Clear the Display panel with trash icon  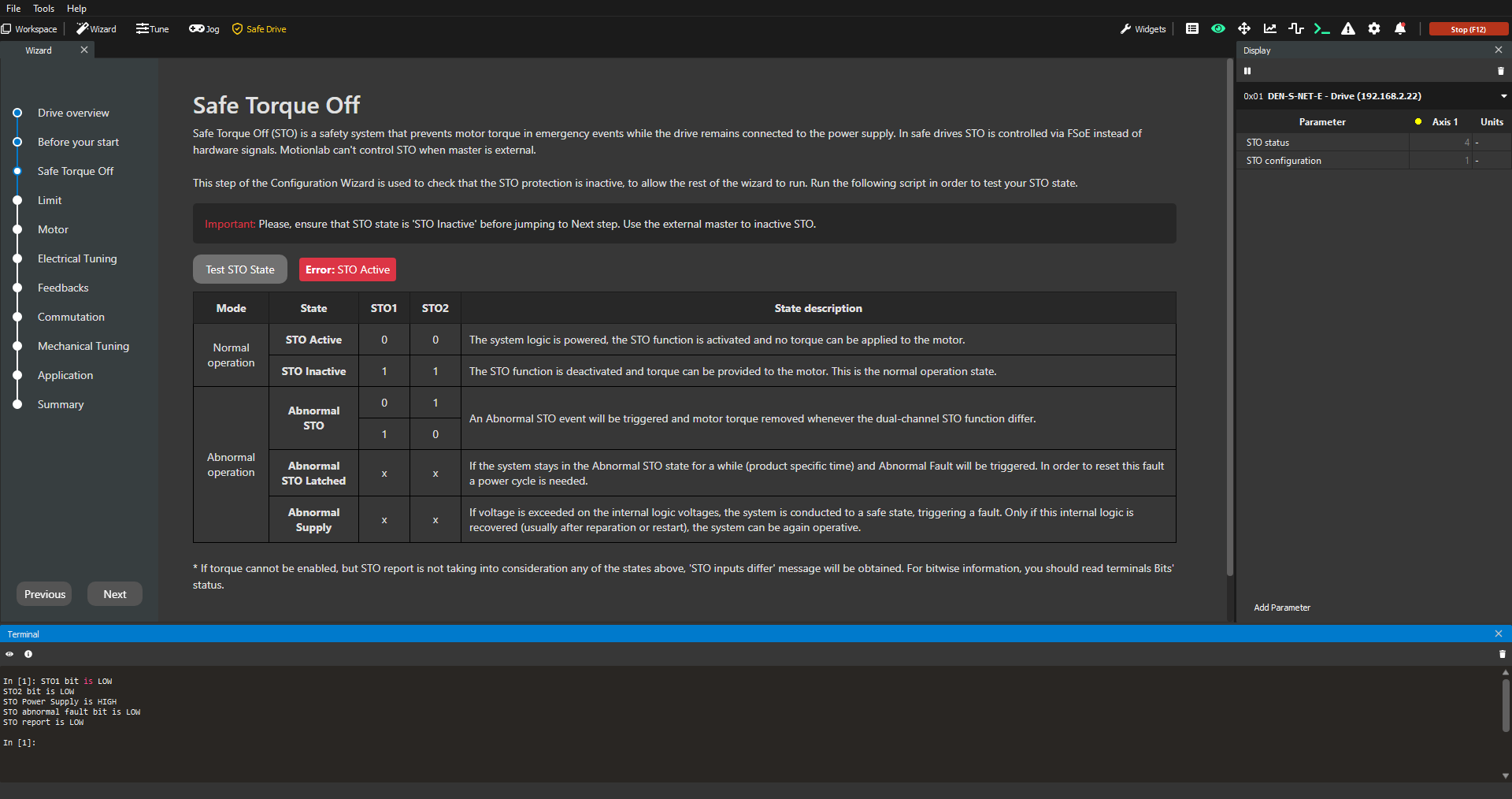1500,71
